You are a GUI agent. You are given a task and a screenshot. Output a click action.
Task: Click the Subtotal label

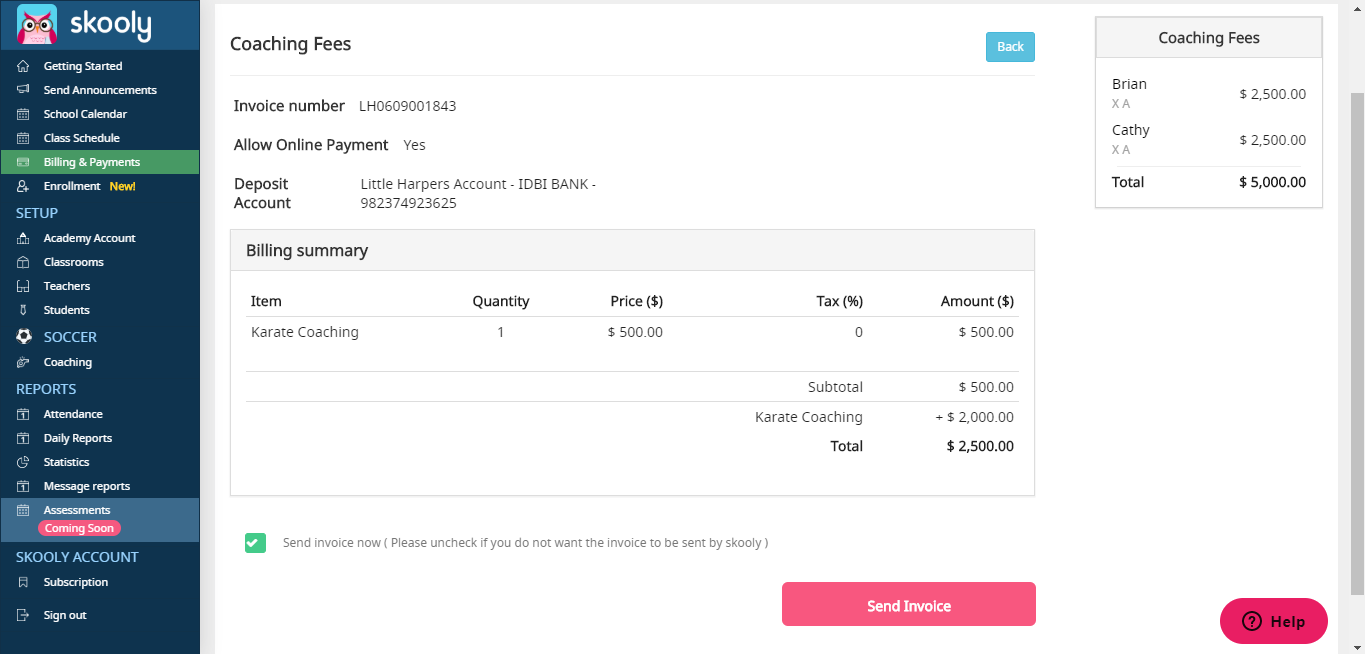pyautogui.click(x=835, y=387)
